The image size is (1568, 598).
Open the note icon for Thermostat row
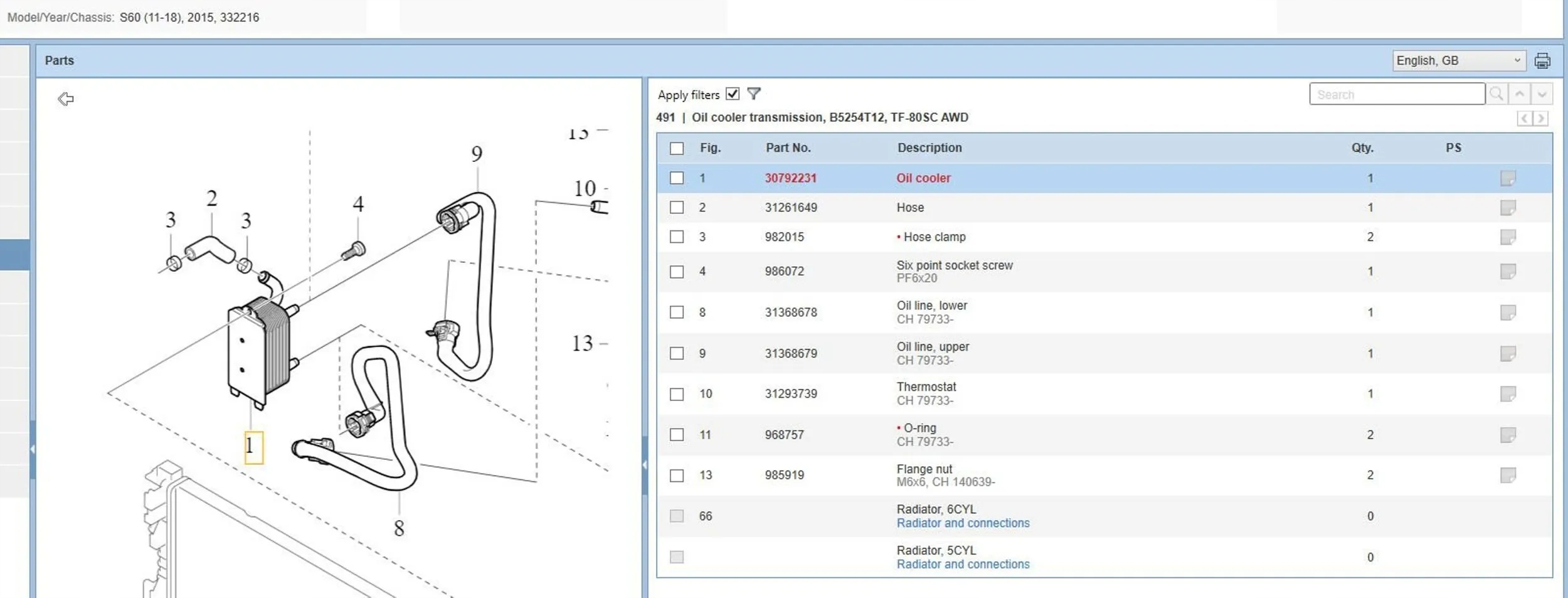point(1508,394)
